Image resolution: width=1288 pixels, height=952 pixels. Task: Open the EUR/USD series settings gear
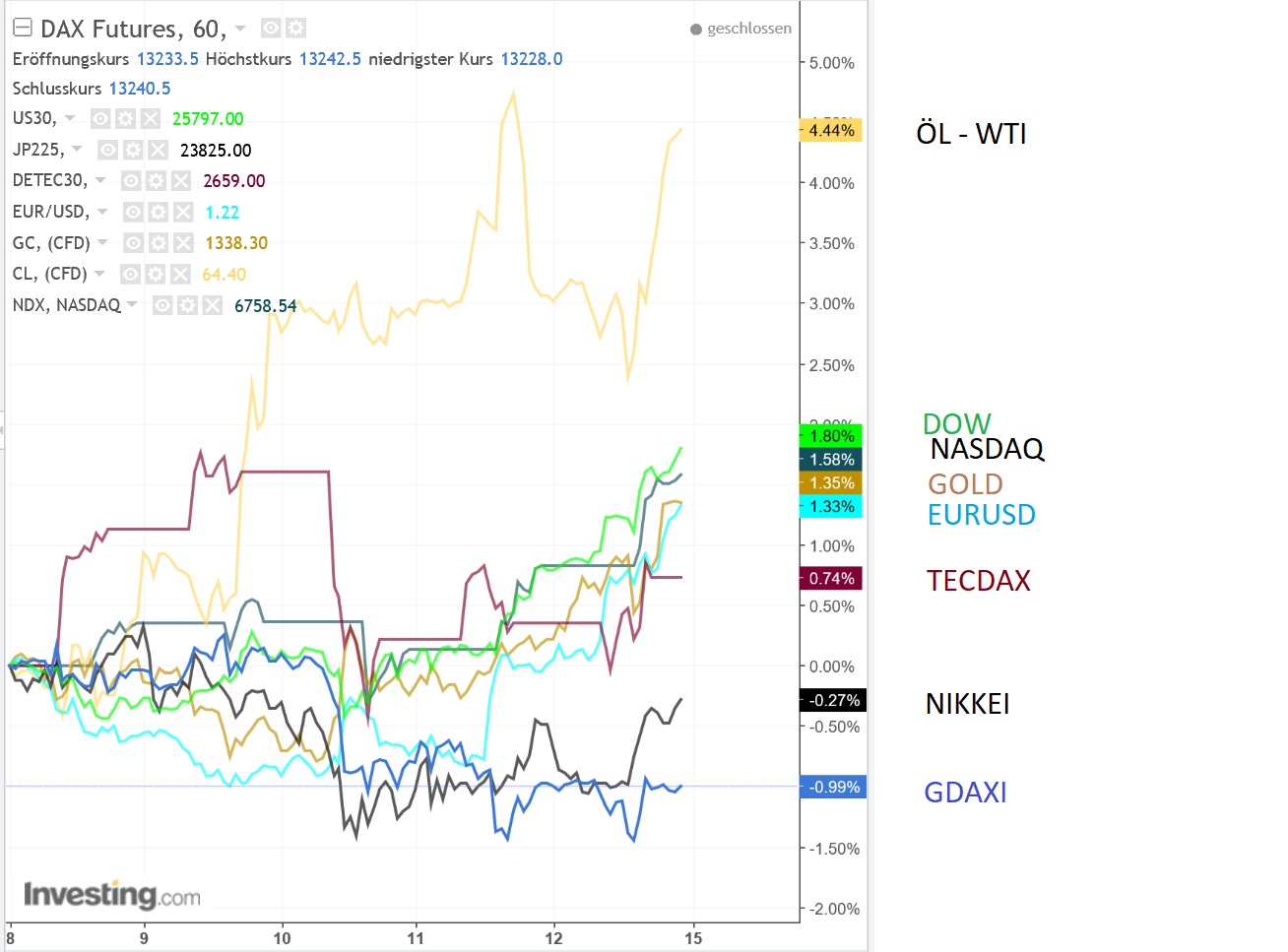pyautogui.click(x=158, y=211)
